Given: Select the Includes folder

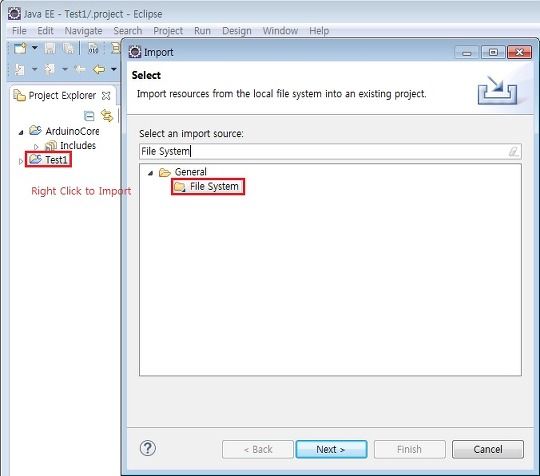Looking at the screenshot, I should pyautogui.click(x=70, y=146).
